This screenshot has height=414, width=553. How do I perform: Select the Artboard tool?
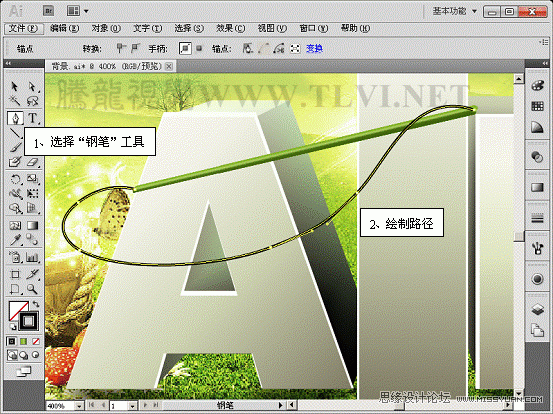click(14, 274)
